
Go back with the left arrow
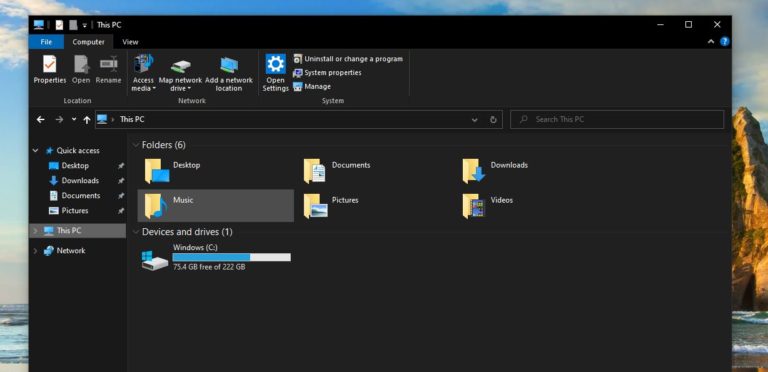41,119
